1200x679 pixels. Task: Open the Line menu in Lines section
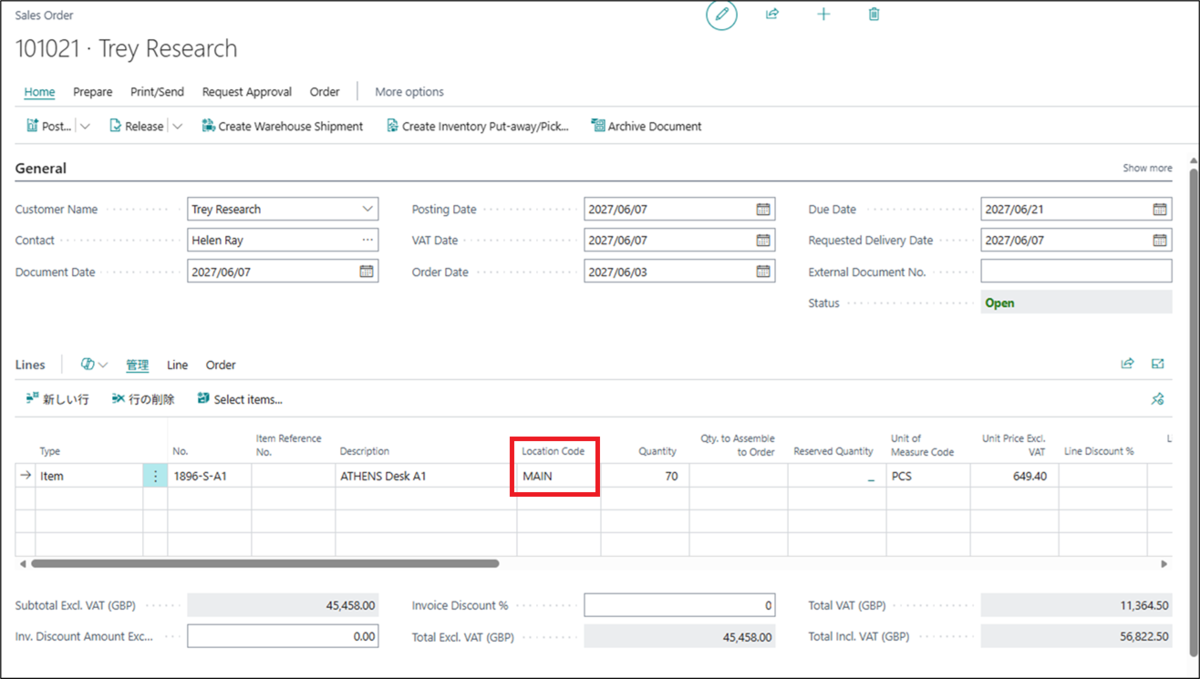tap(177, 365)
